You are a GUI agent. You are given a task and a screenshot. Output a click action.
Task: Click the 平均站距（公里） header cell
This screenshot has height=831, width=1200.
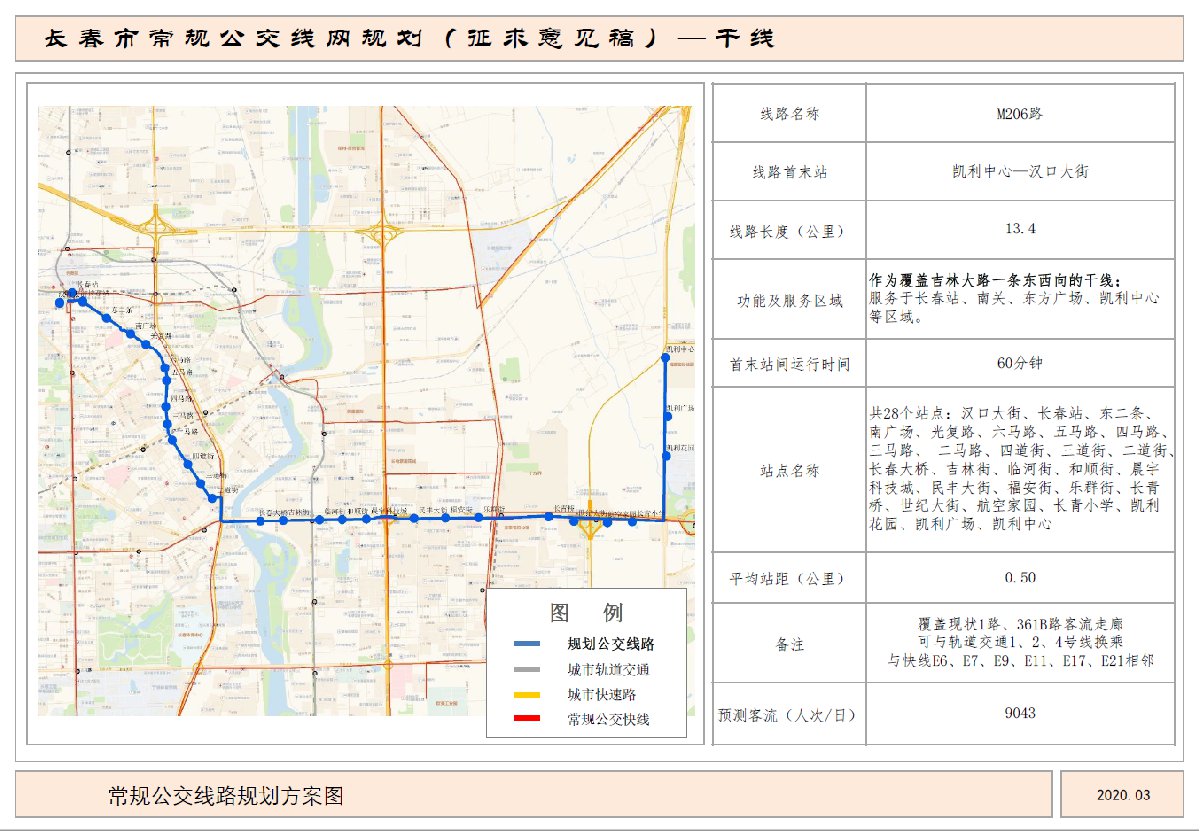pos(789,579)
